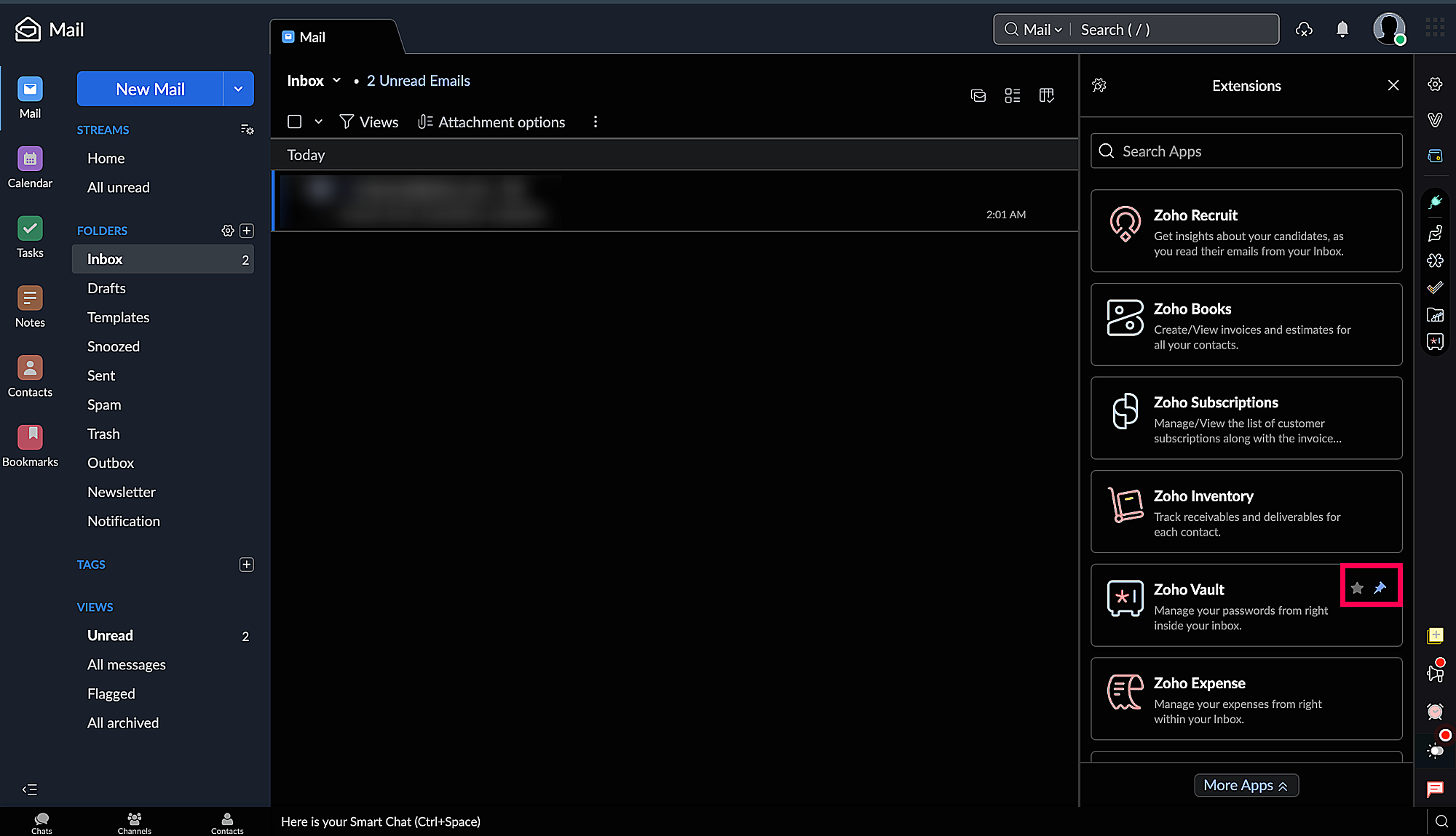1456x836 pixels.
Task: Click the plug Extensions icon in the right sidebar
Action: [1435, 202]
